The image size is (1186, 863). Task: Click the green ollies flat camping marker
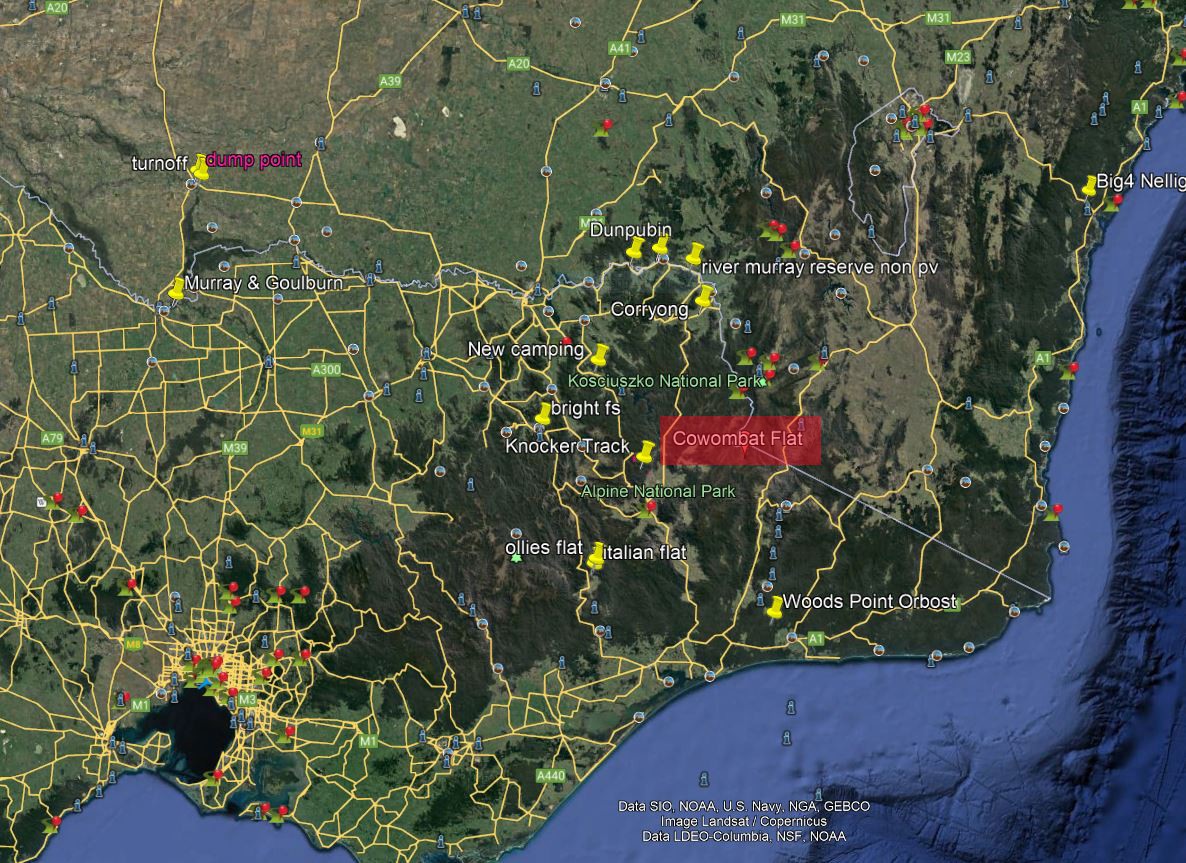[516, 558]
